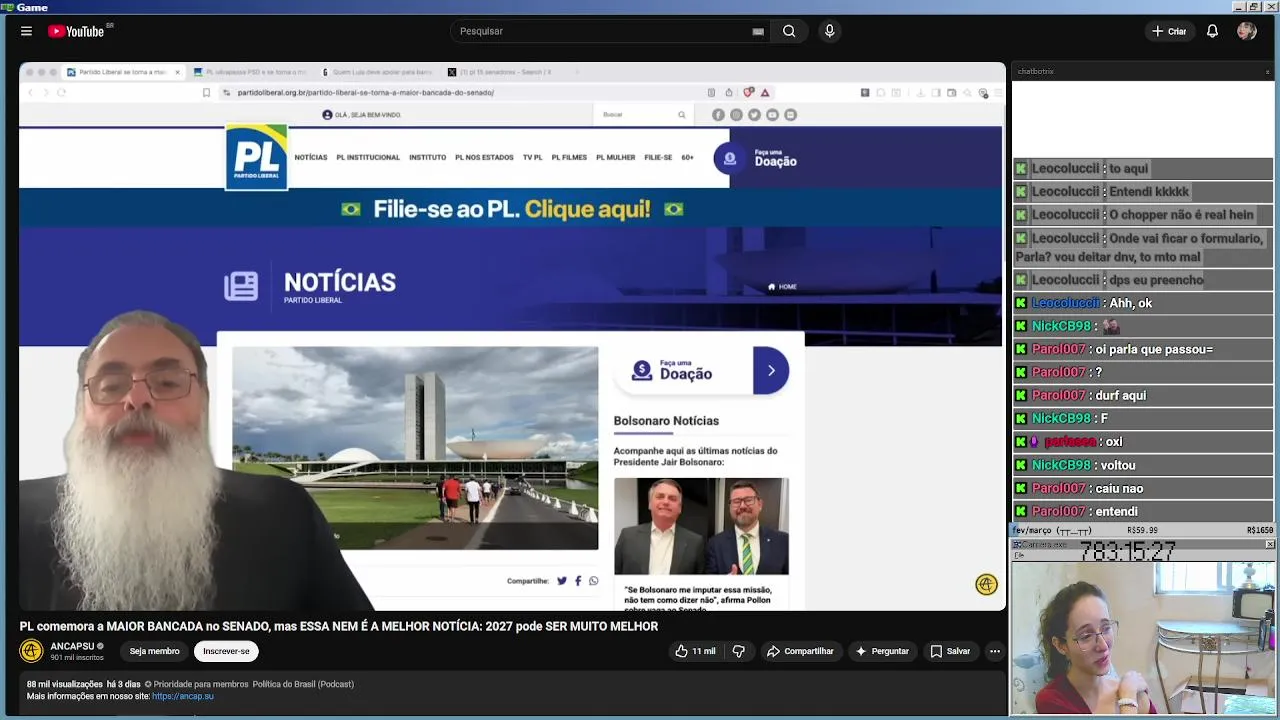Open PL Facebook icon in header
This screenshot has width=1280, height=720.
pyautogui.click(x=718, y=115)
